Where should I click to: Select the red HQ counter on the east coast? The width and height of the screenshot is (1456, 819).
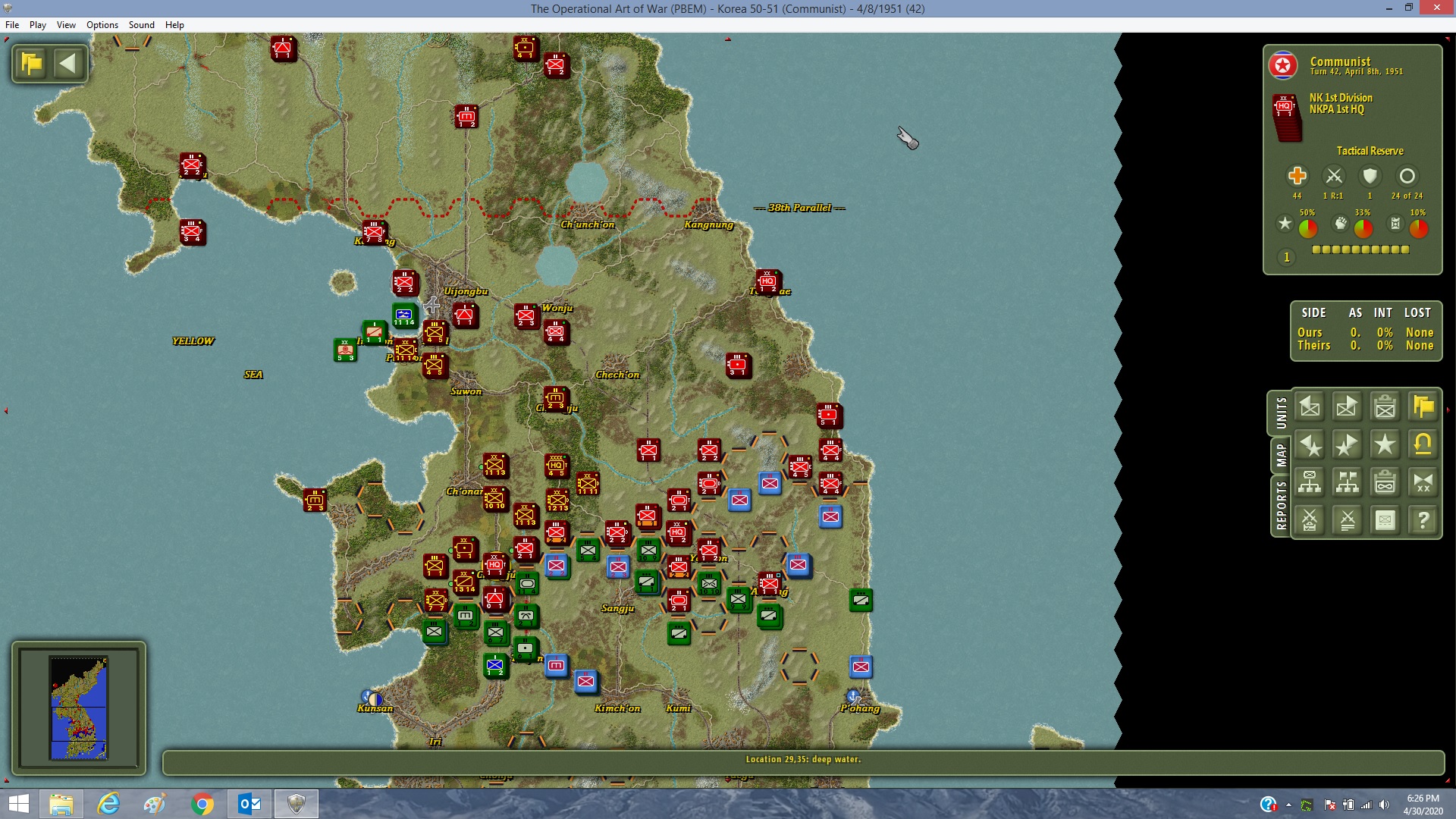pos(767,281)
